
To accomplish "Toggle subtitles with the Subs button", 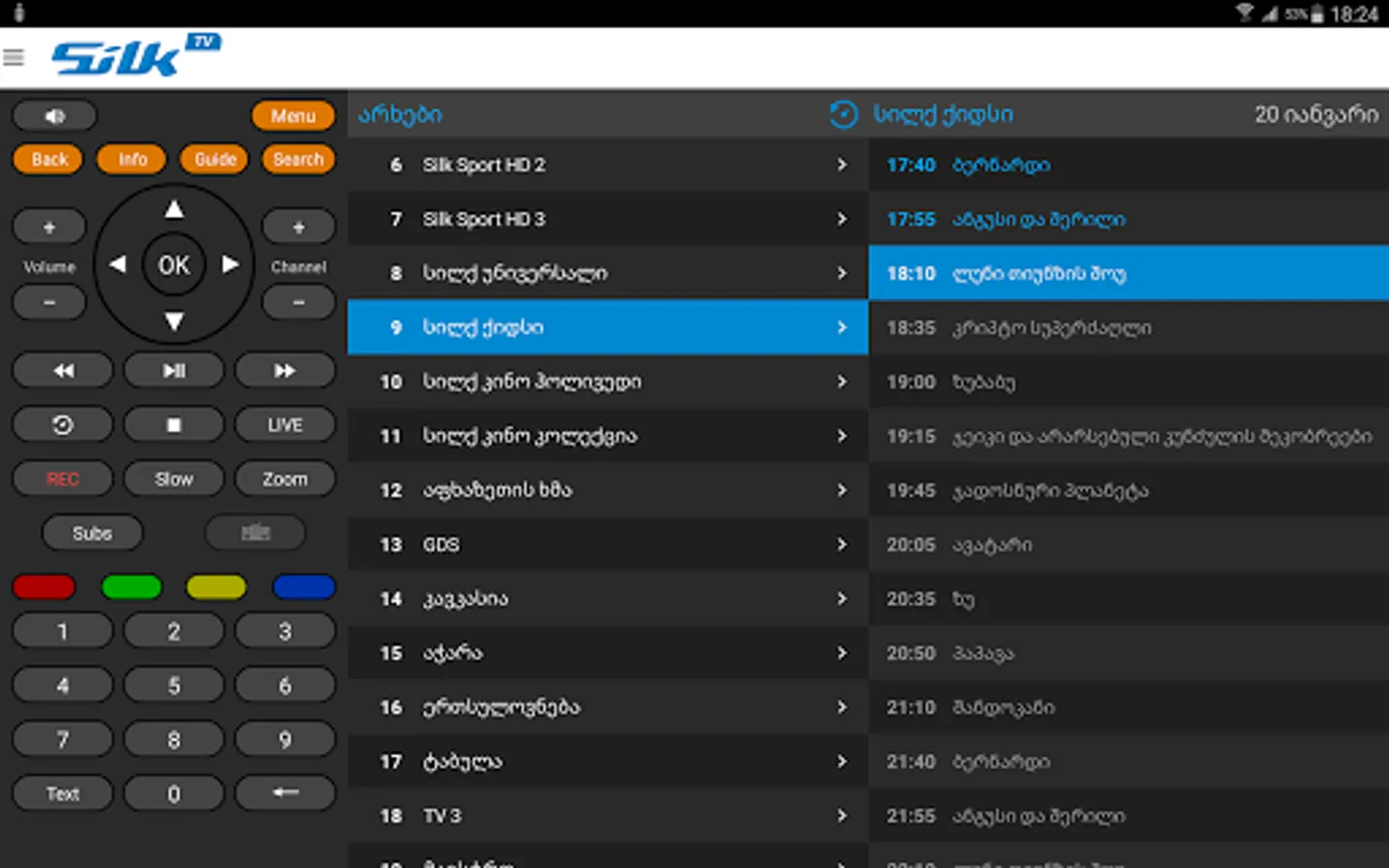I will 93,533.
